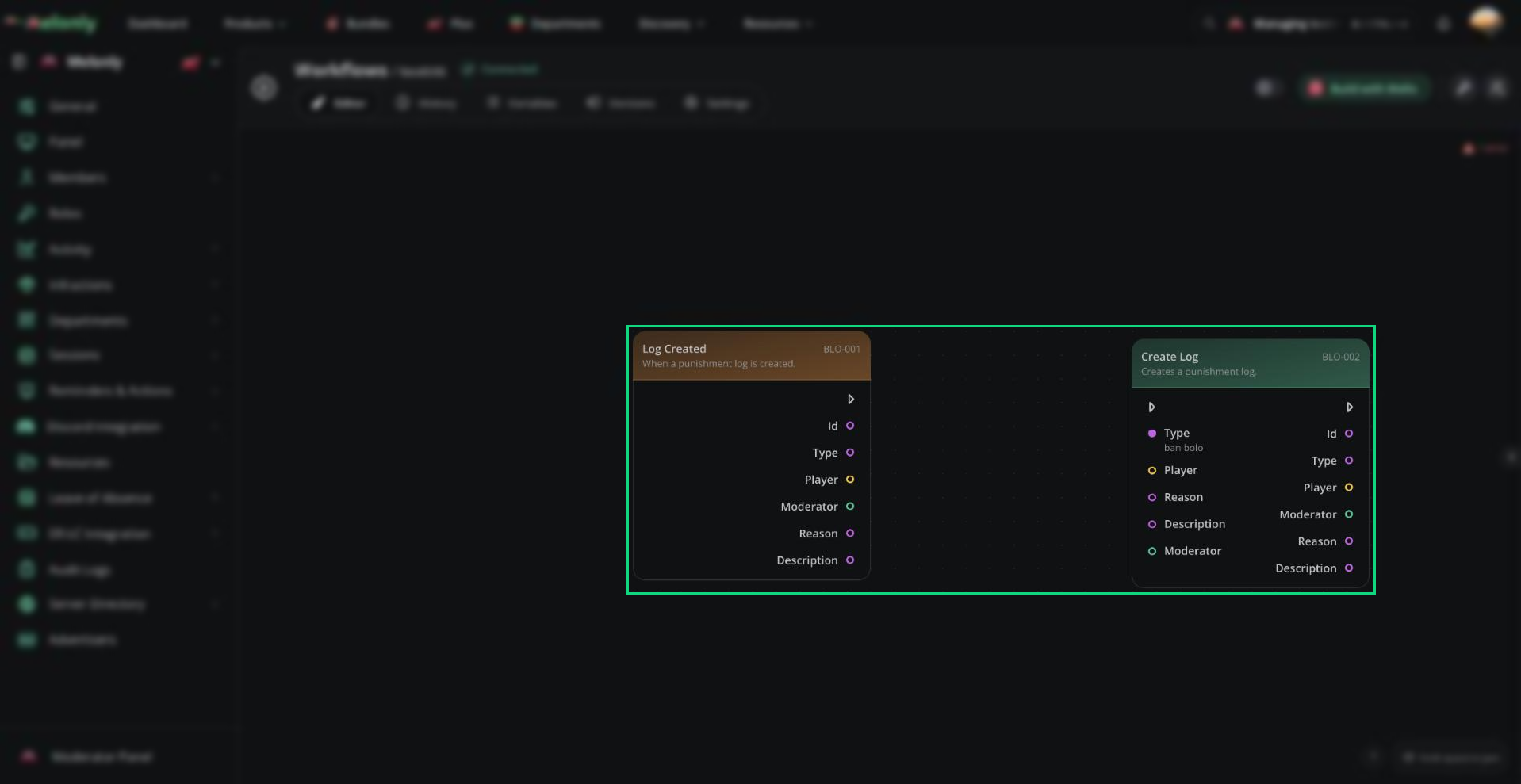Click 'Creates a punishment log.' description

point(1198,372)
